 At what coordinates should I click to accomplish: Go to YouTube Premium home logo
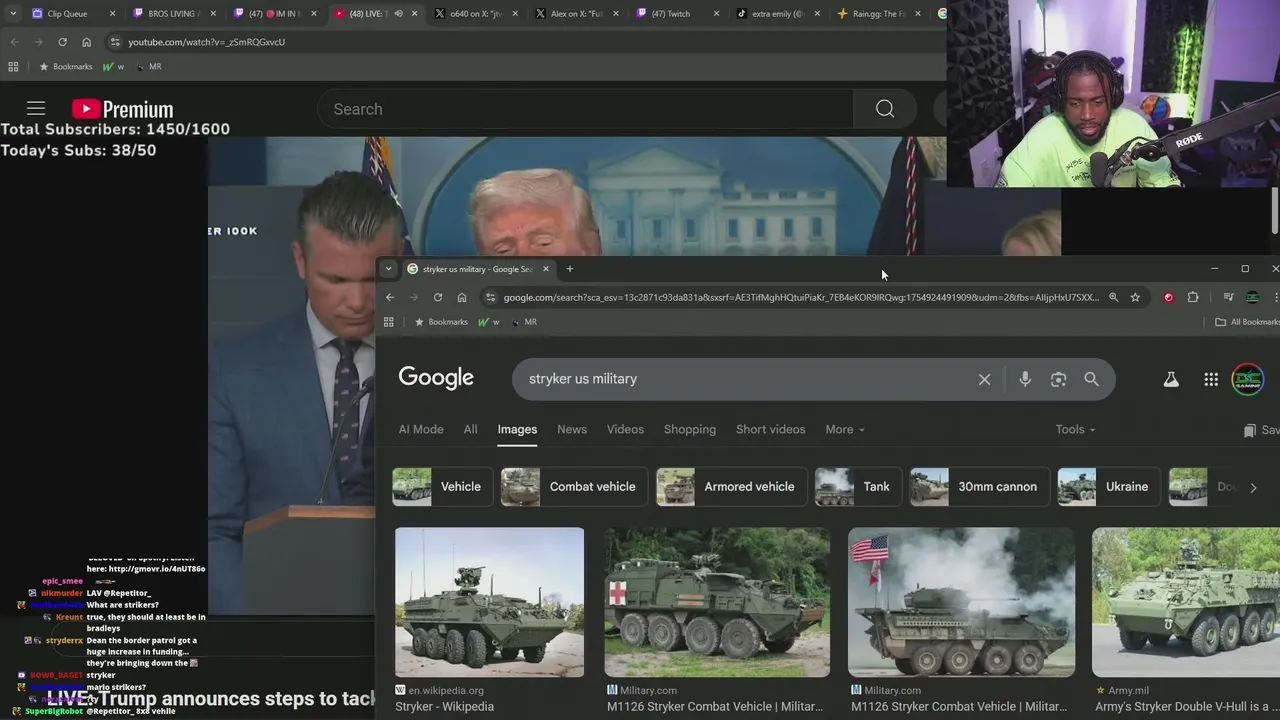pos(122,109)
